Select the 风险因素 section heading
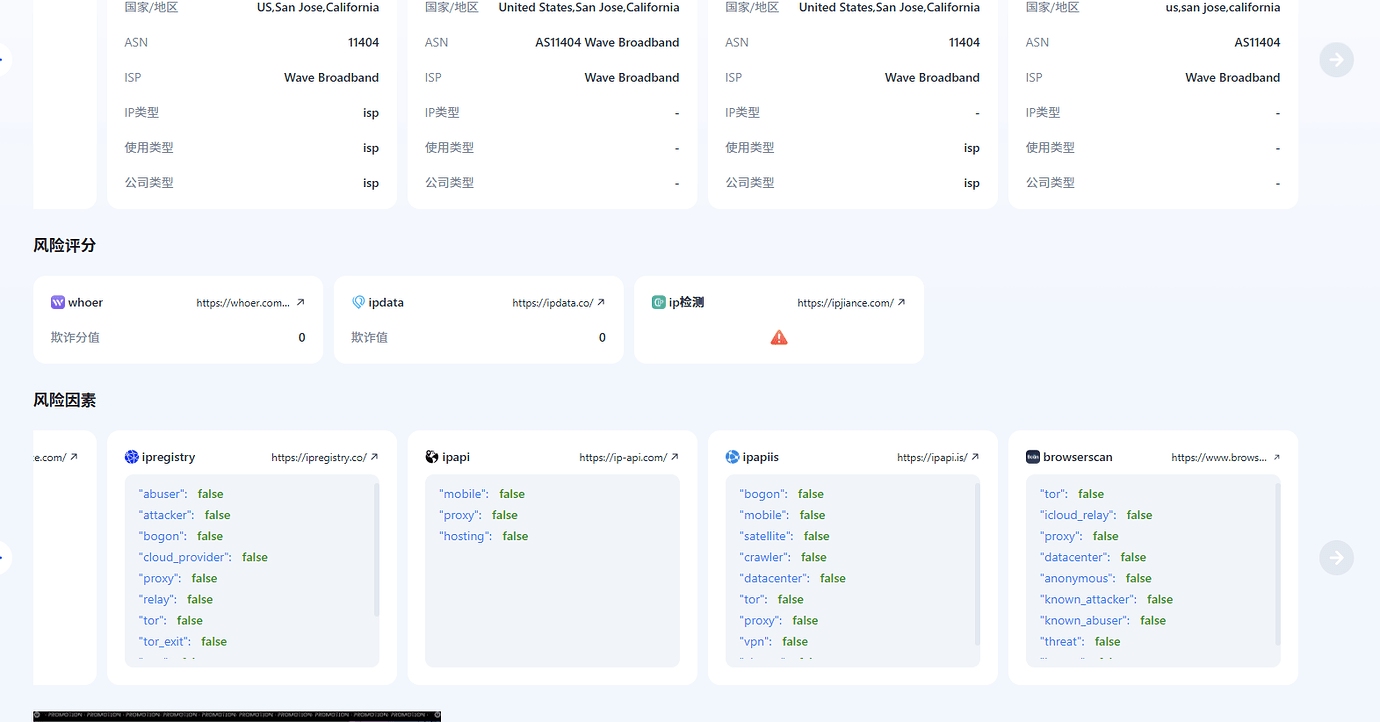1380x722 pixels. [65, 400]
